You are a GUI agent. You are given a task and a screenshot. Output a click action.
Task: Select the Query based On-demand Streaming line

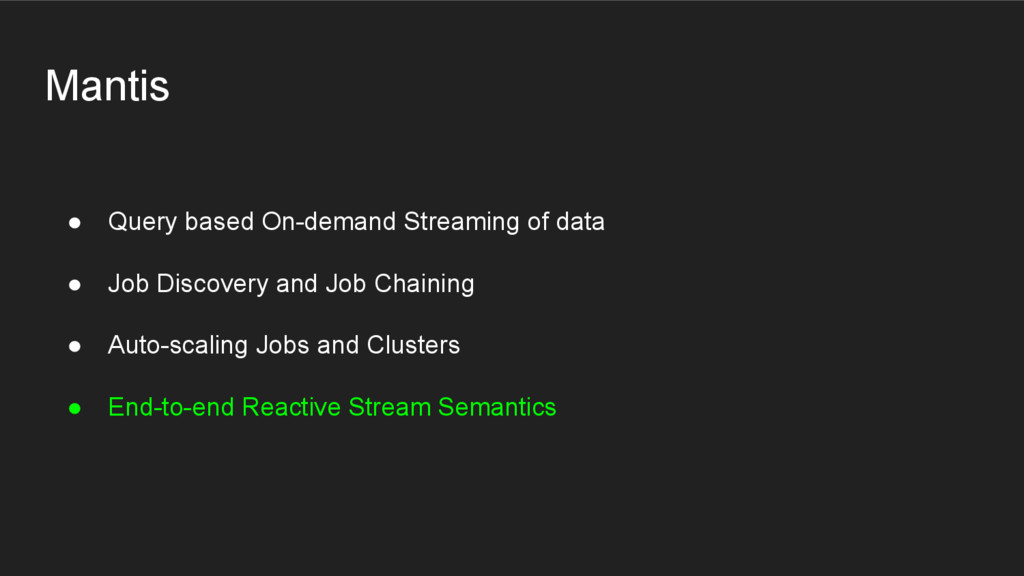tap(355, 222)
